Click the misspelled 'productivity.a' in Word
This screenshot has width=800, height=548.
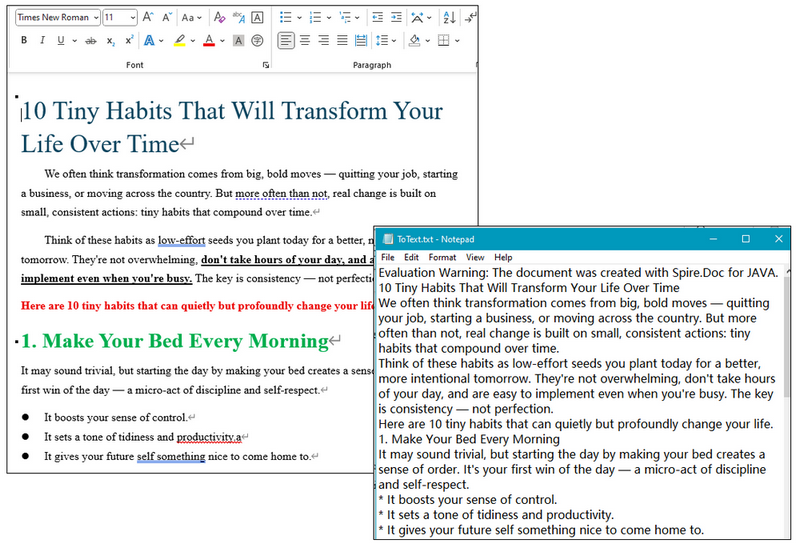point(209,437)
